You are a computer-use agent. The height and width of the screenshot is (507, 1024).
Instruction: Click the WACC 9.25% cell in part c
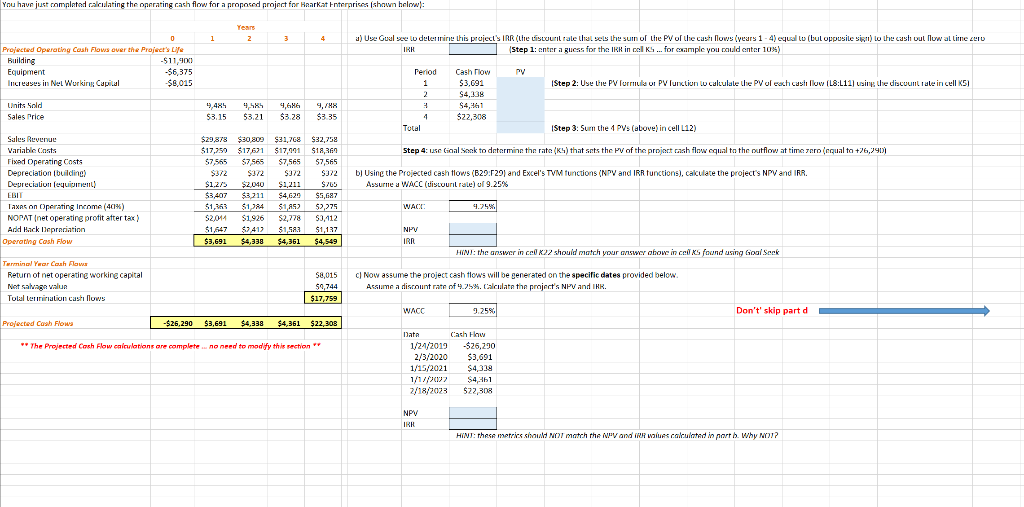(473, 311)
